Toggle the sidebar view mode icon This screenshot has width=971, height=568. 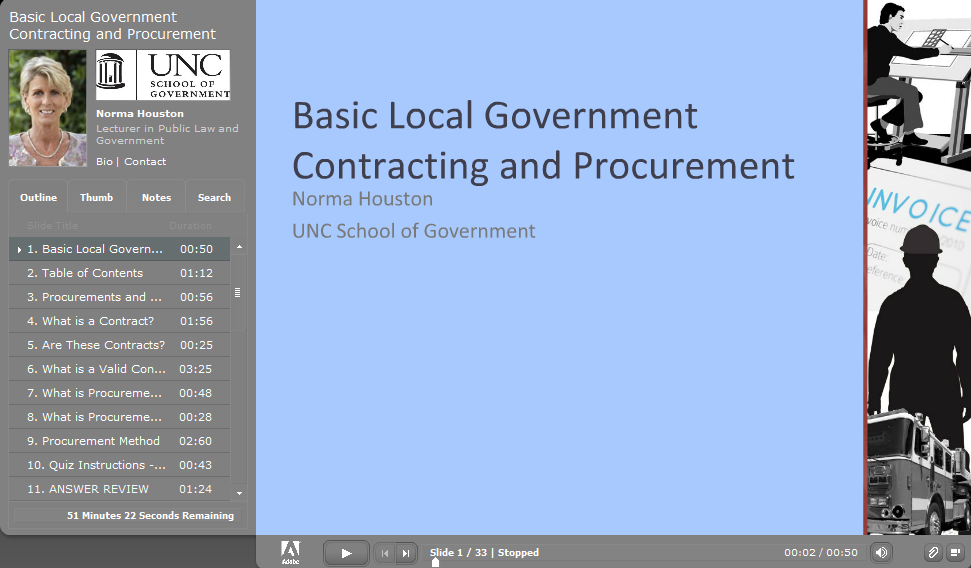[x=955, y=552]
